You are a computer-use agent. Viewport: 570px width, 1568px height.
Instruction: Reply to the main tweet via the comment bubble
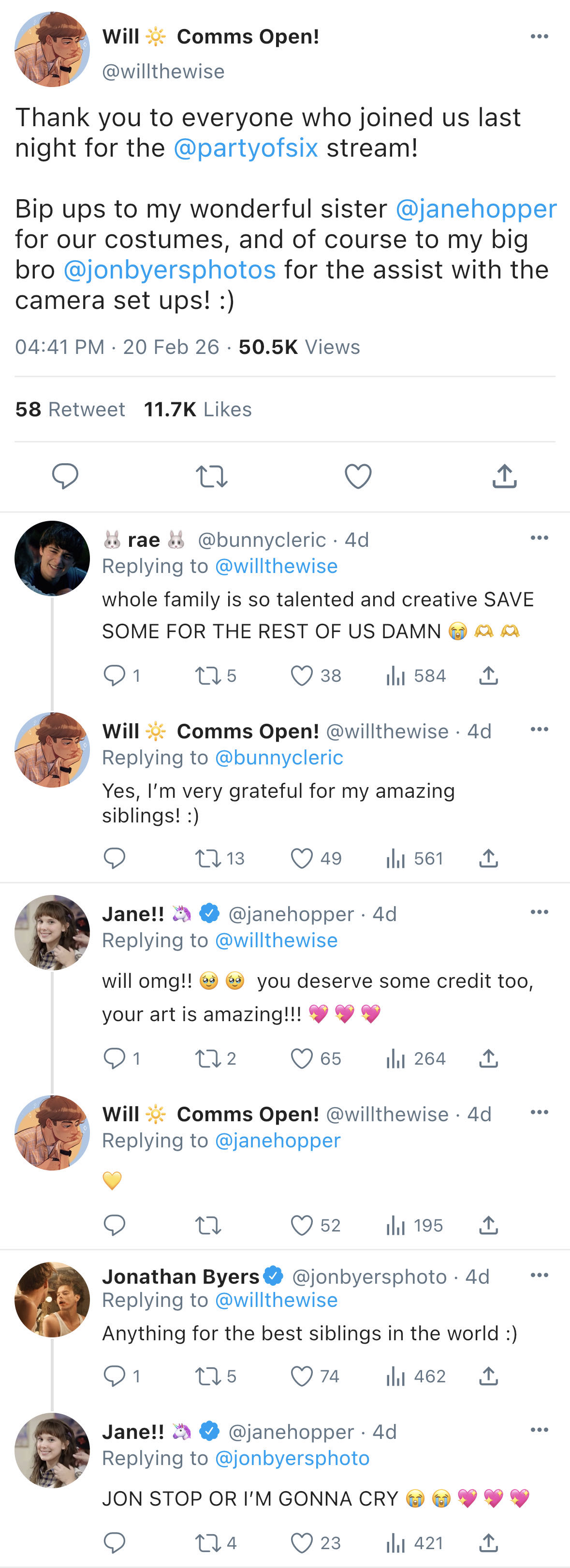pos(65,476)
